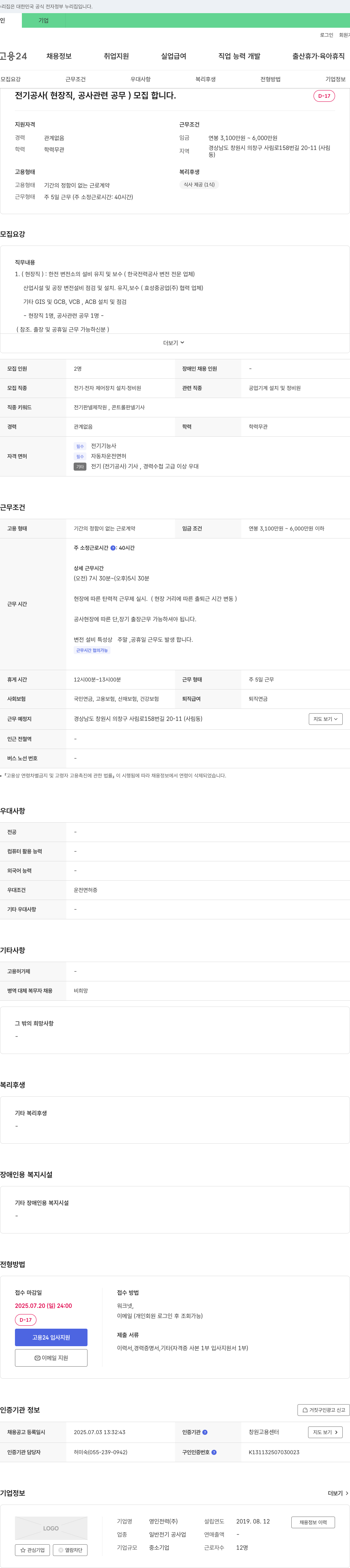Click registration date 2025.07.03 13:32:43
The image size is (350, 1568).
[99, 1432]
